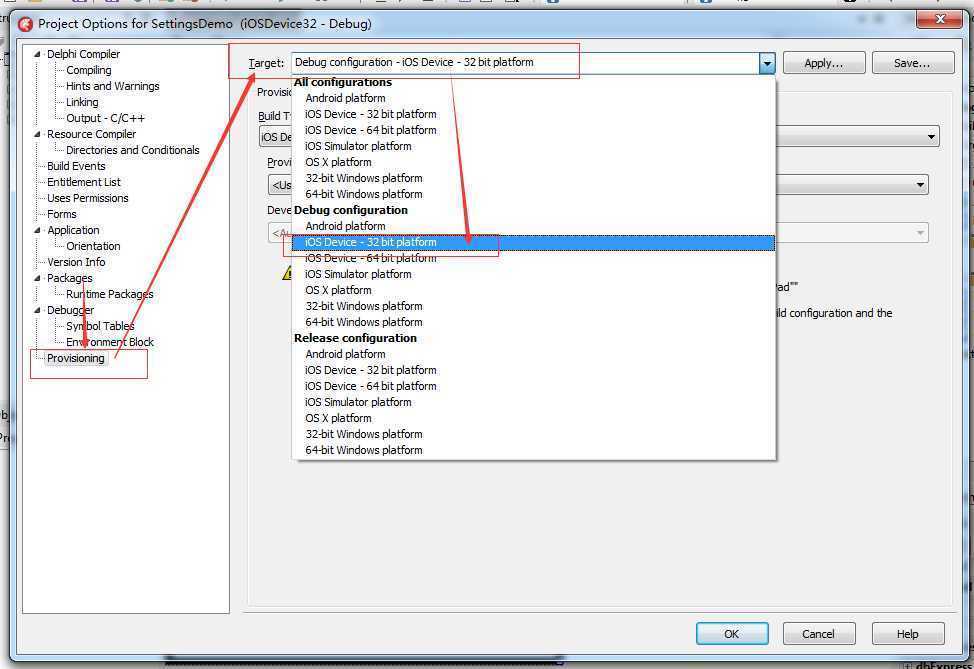
Task: Select Provisioning in the options tree
Action: point(76,358)
